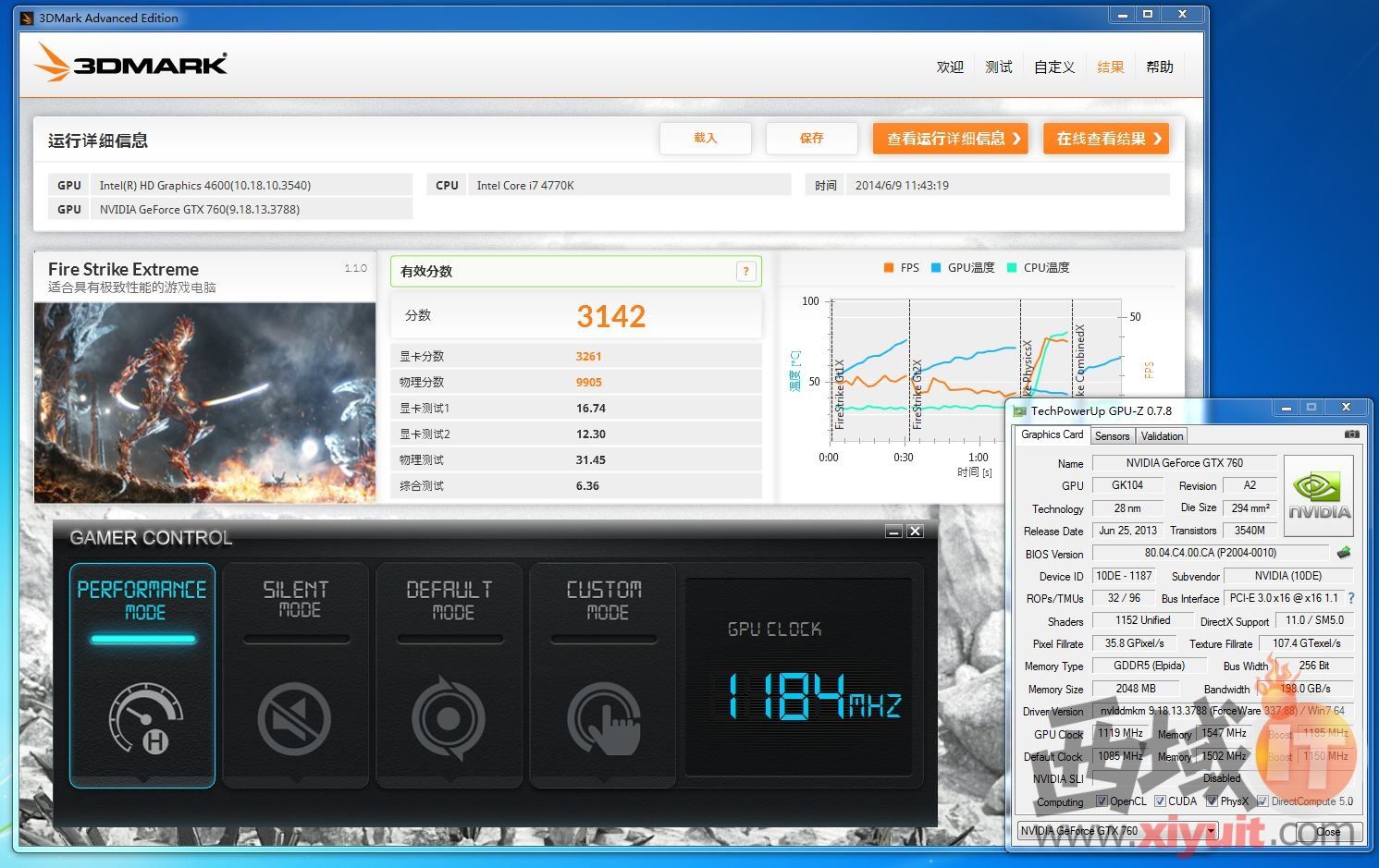
Task: Click the 保存 button
Action: click(x=811, y=138)
